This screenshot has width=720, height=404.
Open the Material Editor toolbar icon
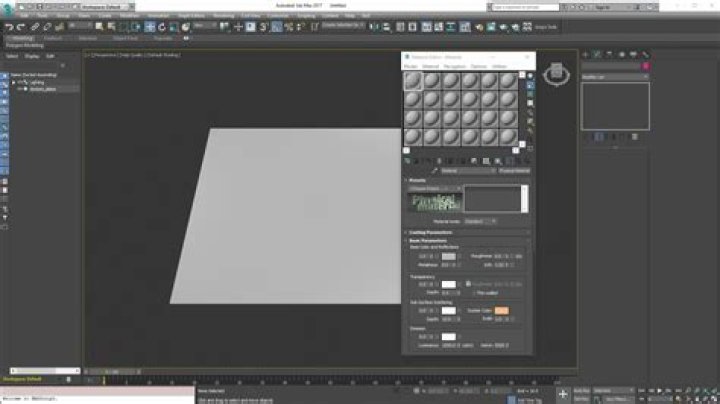(x=479, y=27)
